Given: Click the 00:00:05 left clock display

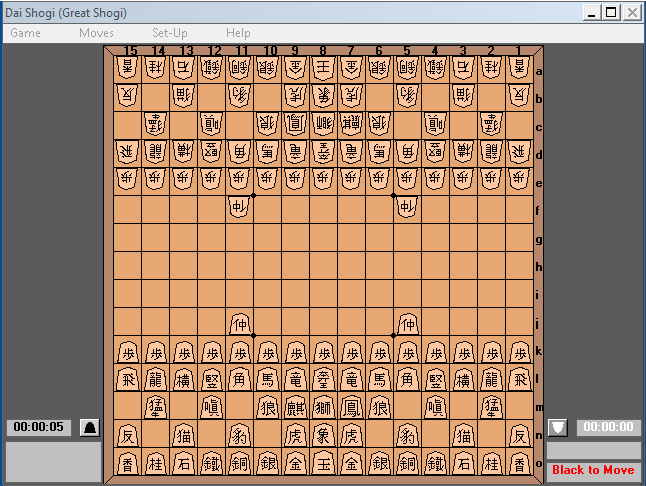Looking at the screenshot, I should [39, 427].
